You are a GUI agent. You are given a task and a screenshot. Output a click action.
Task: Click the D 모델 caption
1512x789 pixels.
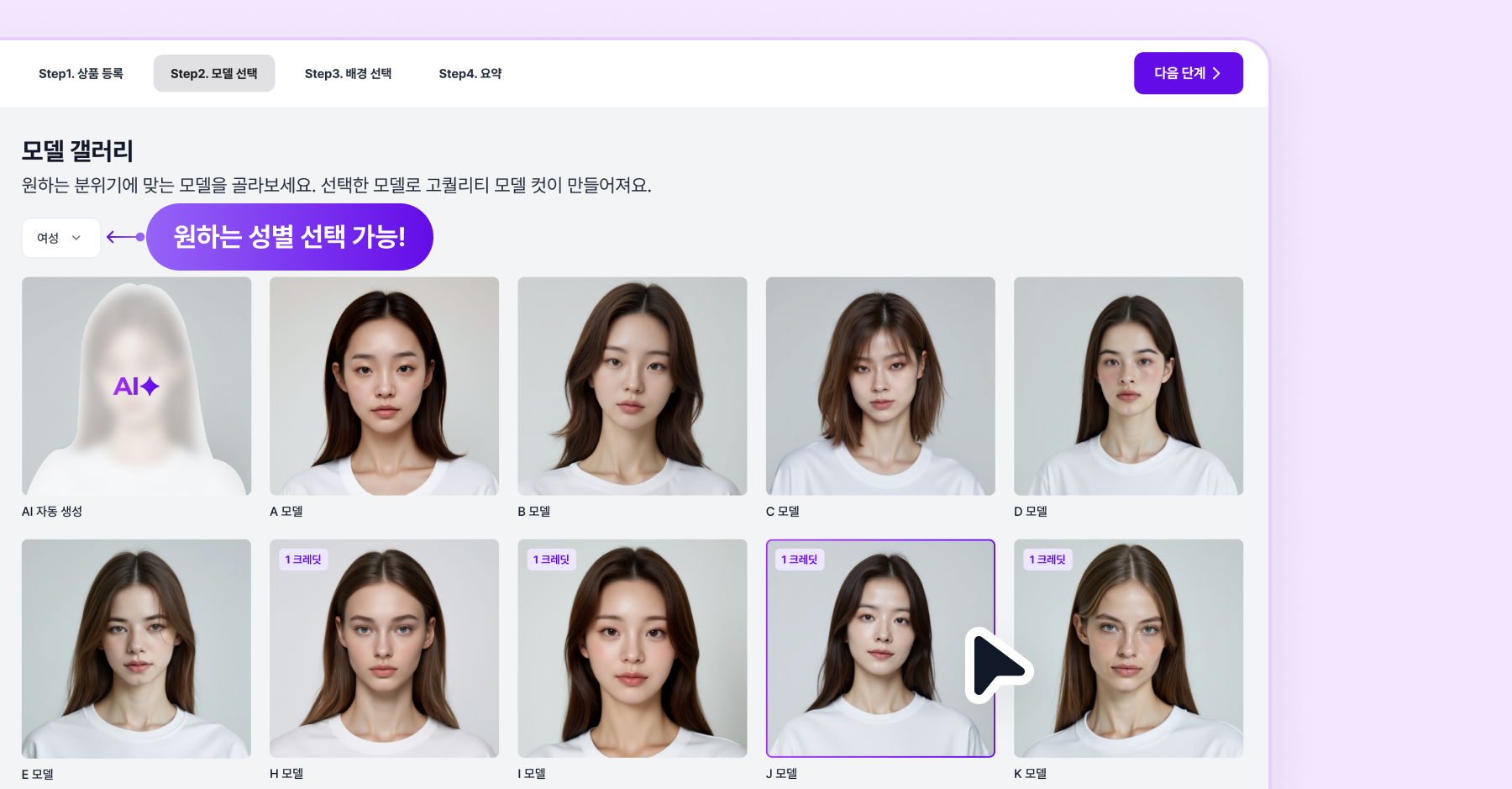coord(1031,512)
